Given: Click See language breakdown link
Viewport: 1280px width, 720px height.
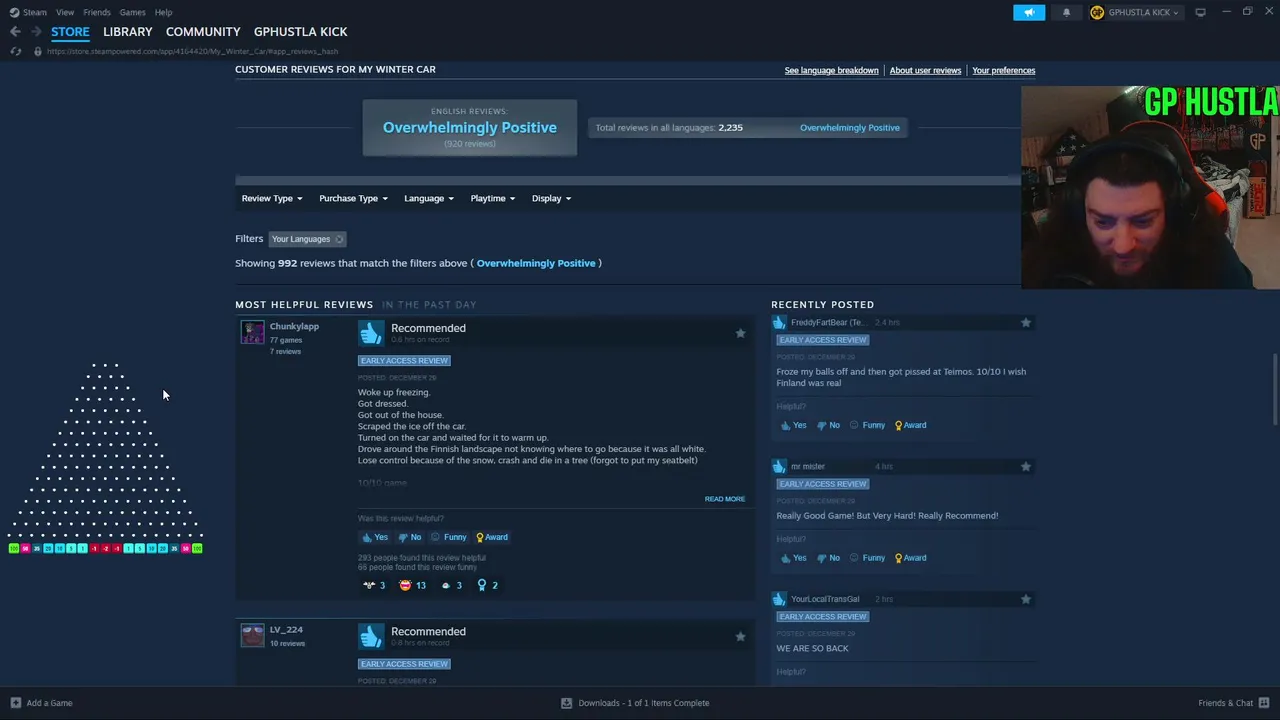Looking at the screenshot, I should [x=832, y=71].
